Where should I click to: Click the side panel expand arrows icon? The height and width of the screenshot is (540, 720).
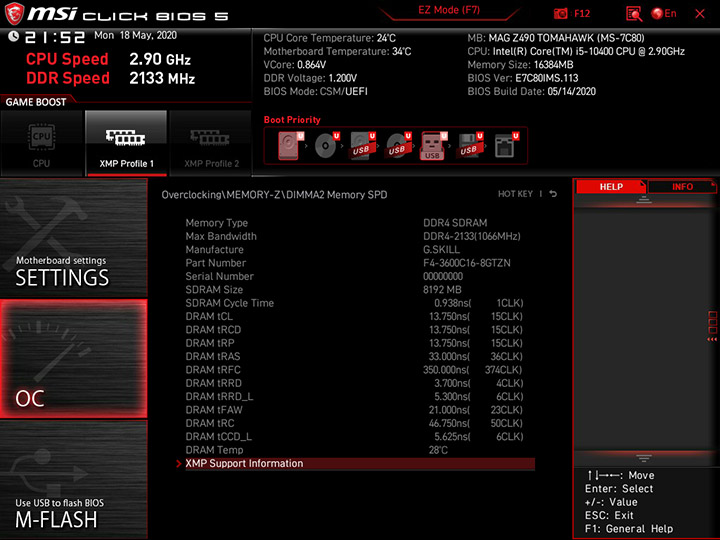[x=712, y=326]
